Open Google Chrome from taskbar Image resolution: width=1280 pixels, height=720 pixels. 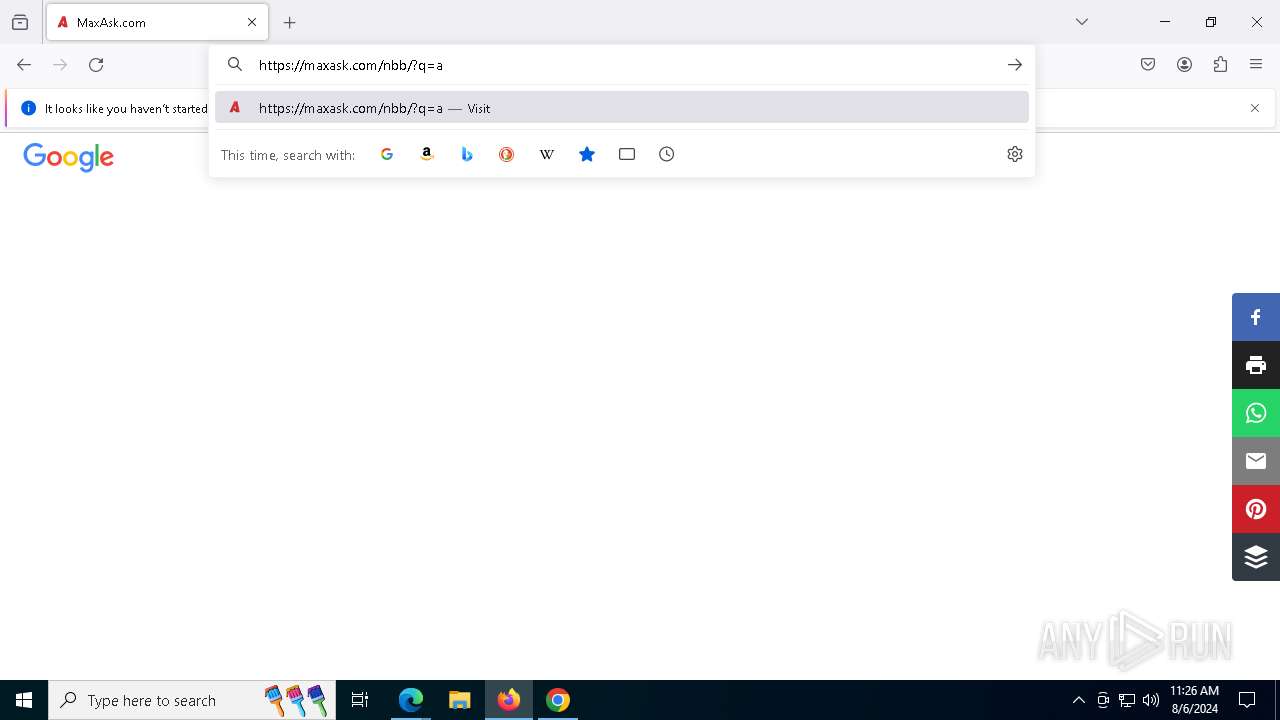tap(558, 700)
